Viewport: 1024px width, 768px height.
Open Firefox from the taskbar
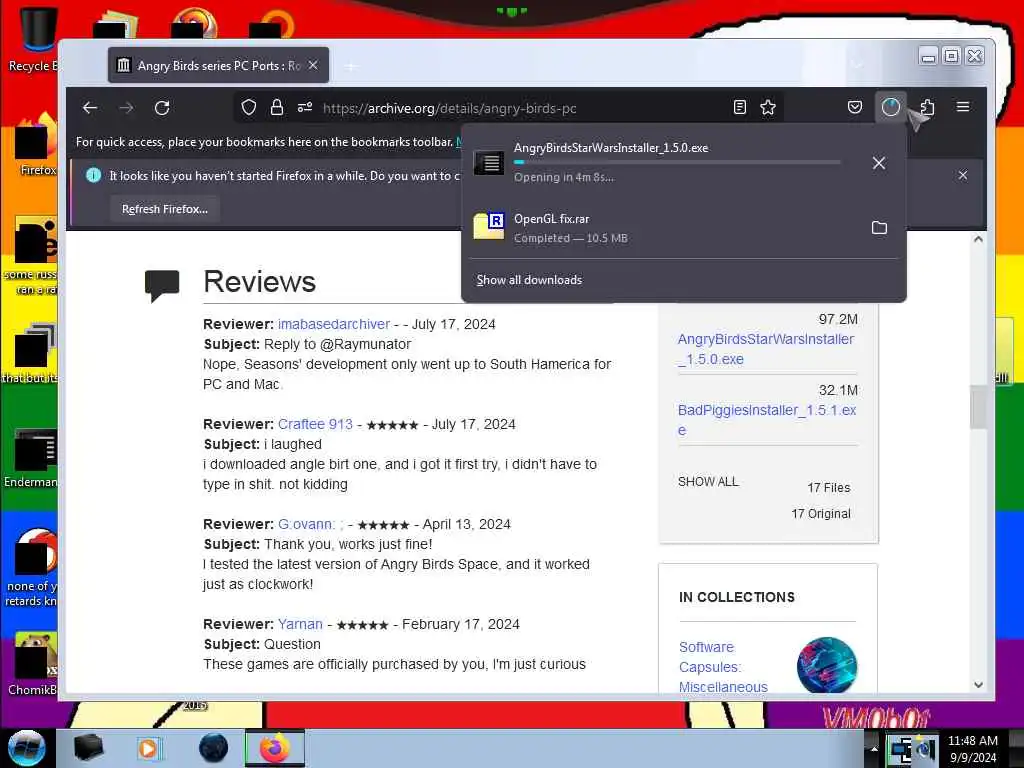tap(275, 748)
